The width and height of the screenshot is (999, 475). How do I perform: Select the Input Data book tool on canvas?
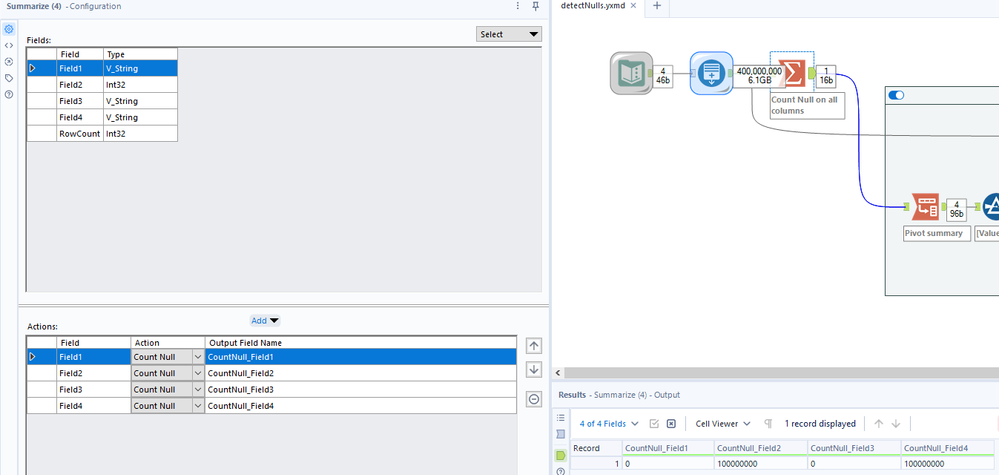[631, 73]
